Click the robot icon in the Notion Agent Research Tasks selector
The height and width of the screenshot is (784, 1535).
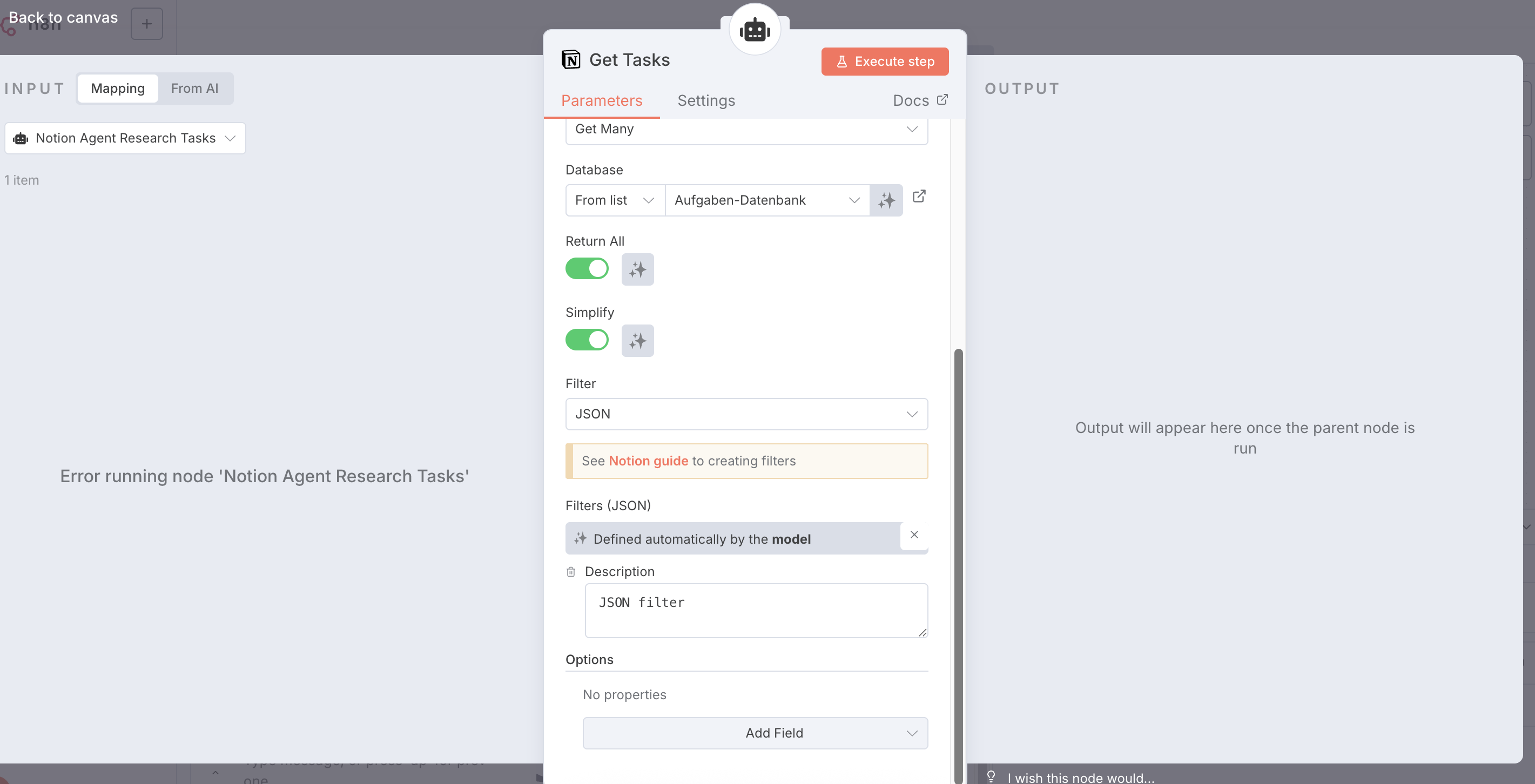click(21, 138)
